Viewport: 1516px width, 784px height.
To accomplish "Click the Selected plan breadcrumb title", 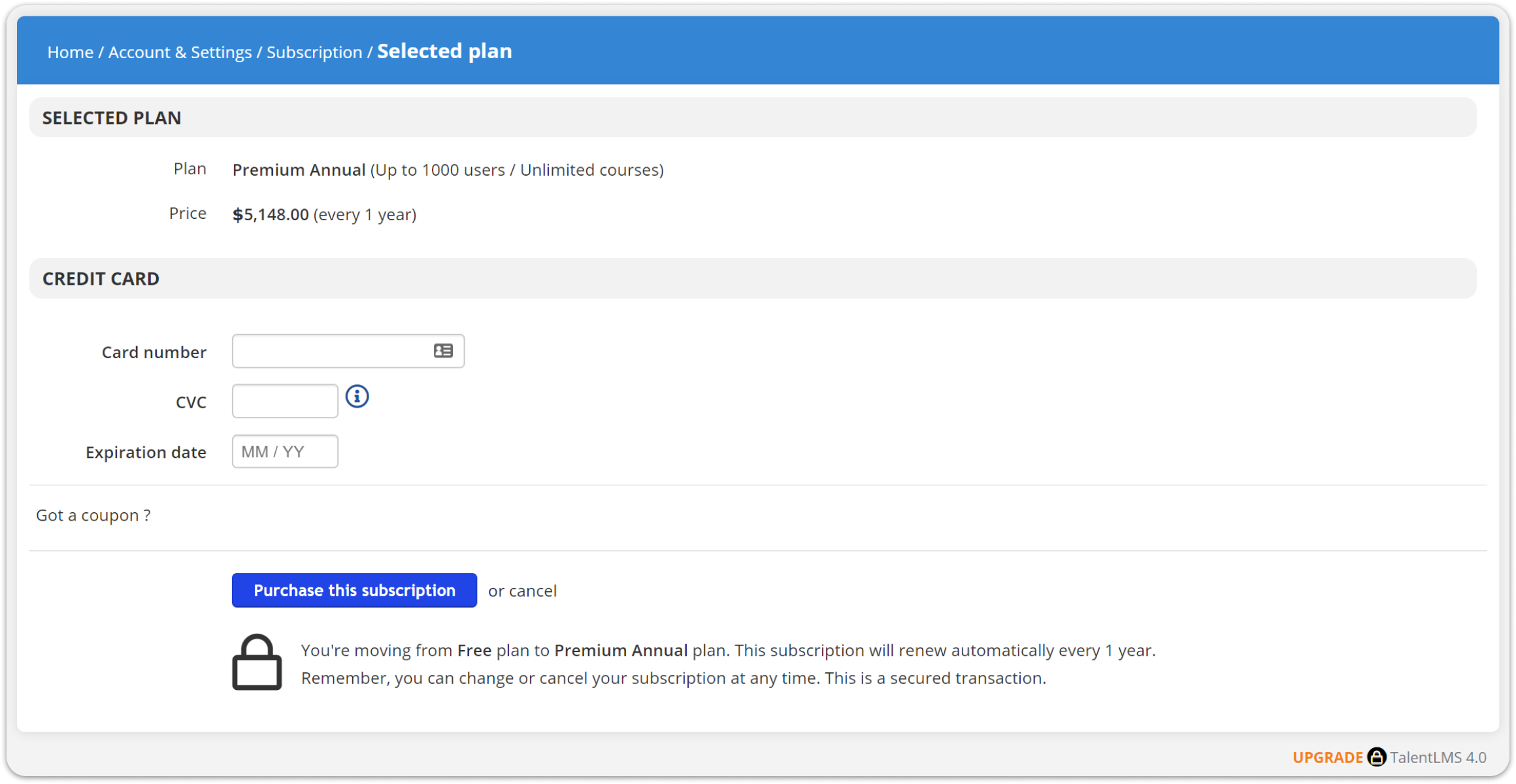I will point(444,51).
